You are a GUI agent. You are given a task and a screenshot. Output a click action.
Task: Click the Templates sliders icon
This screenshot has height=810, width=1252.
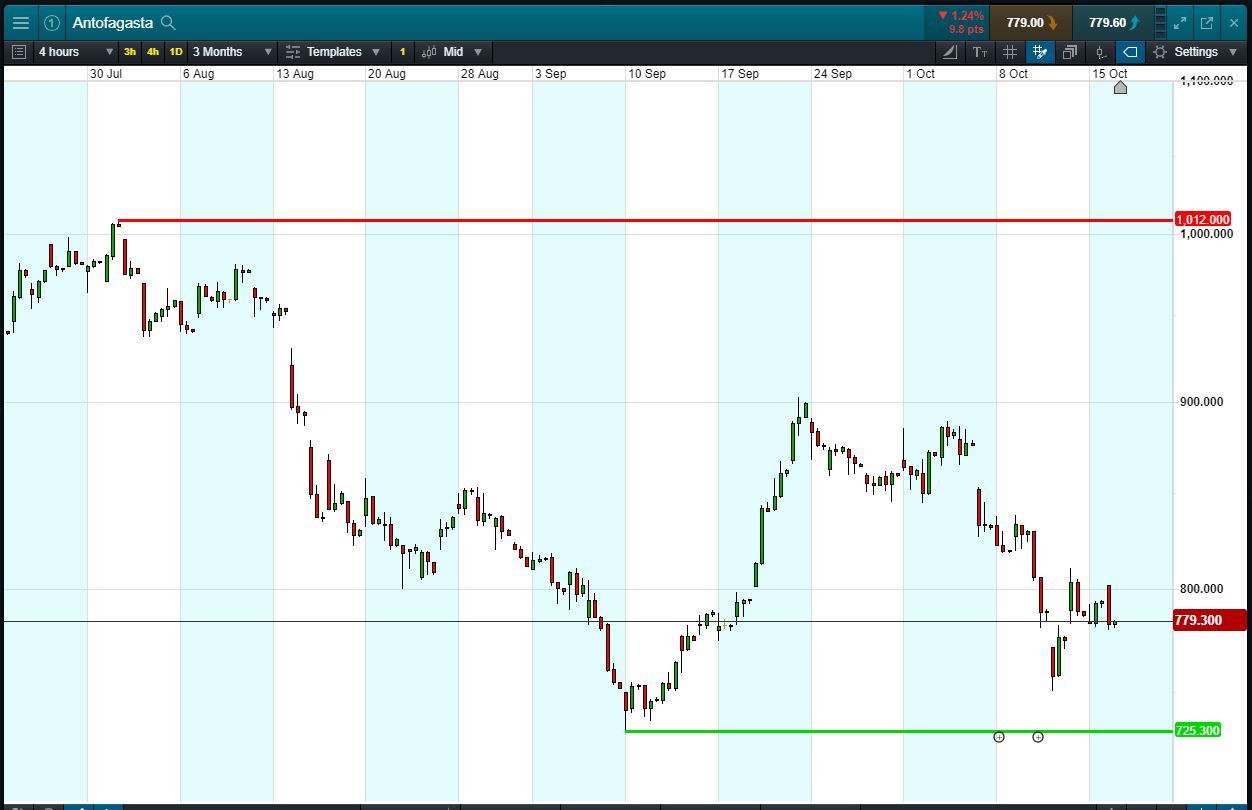click(x=293, y=52)
